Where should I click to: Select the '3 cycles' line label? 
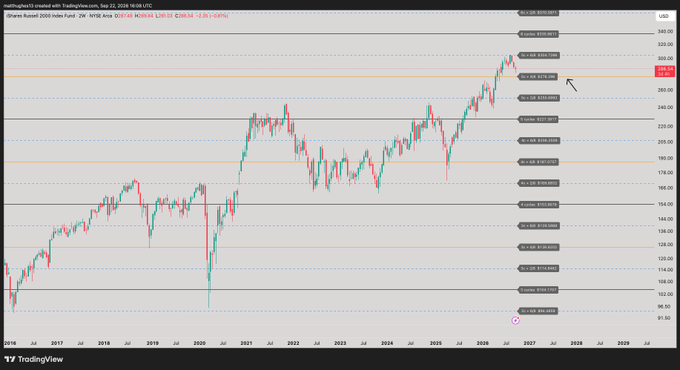(x=539, y=290)
